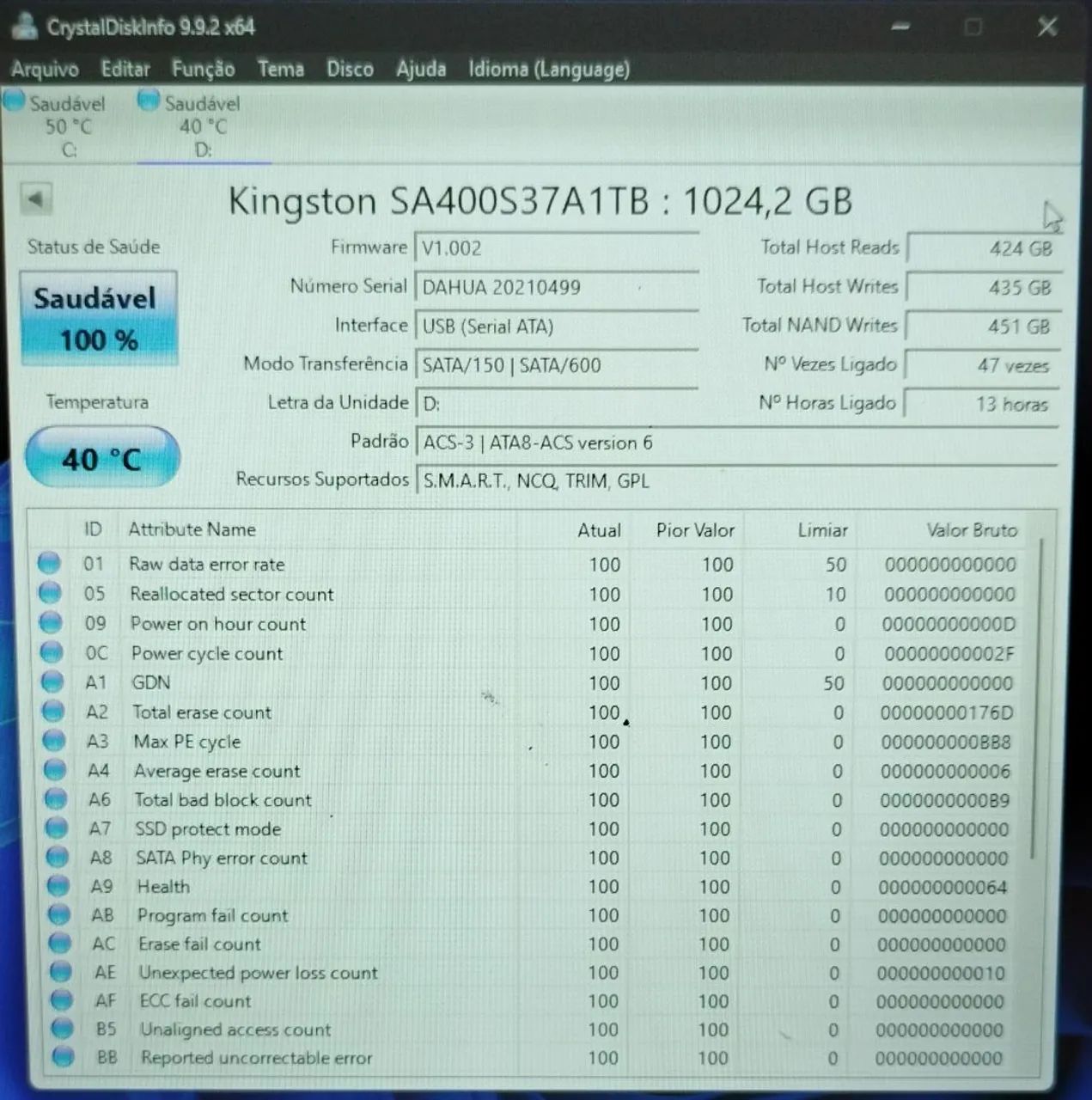
Task: Select the 'Total erase count' attribute name
Action: click(202, 712)
